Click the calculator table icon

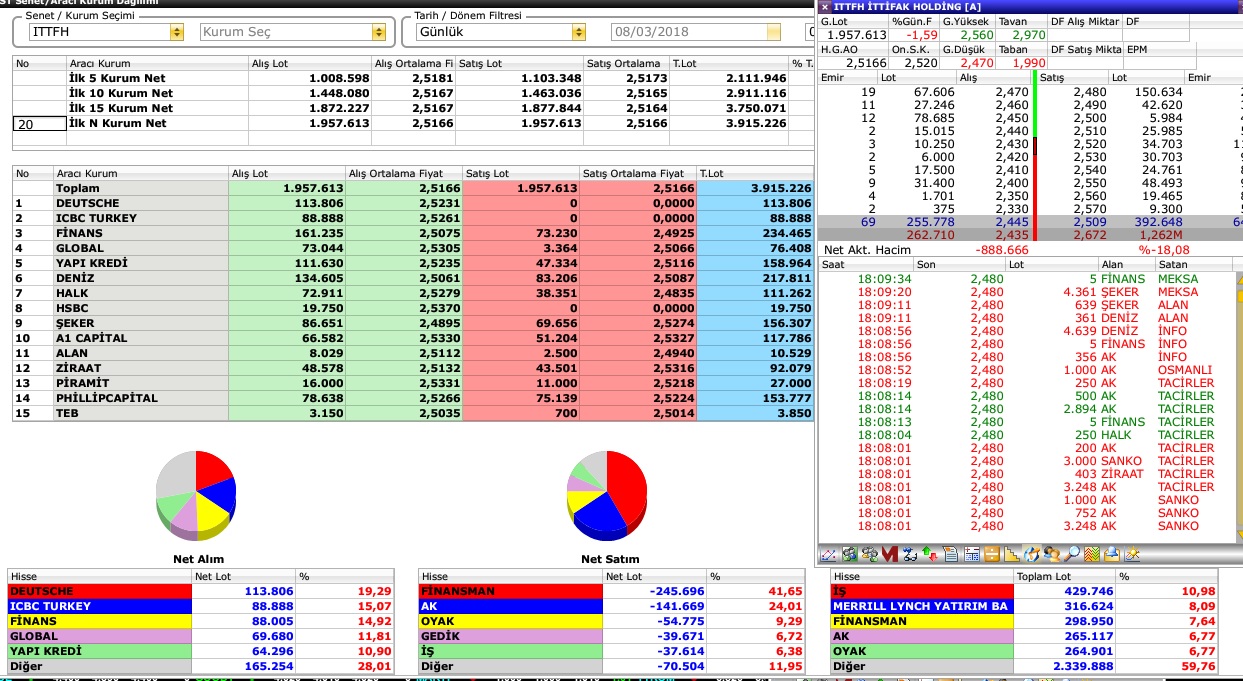click(x=972, y=553)
